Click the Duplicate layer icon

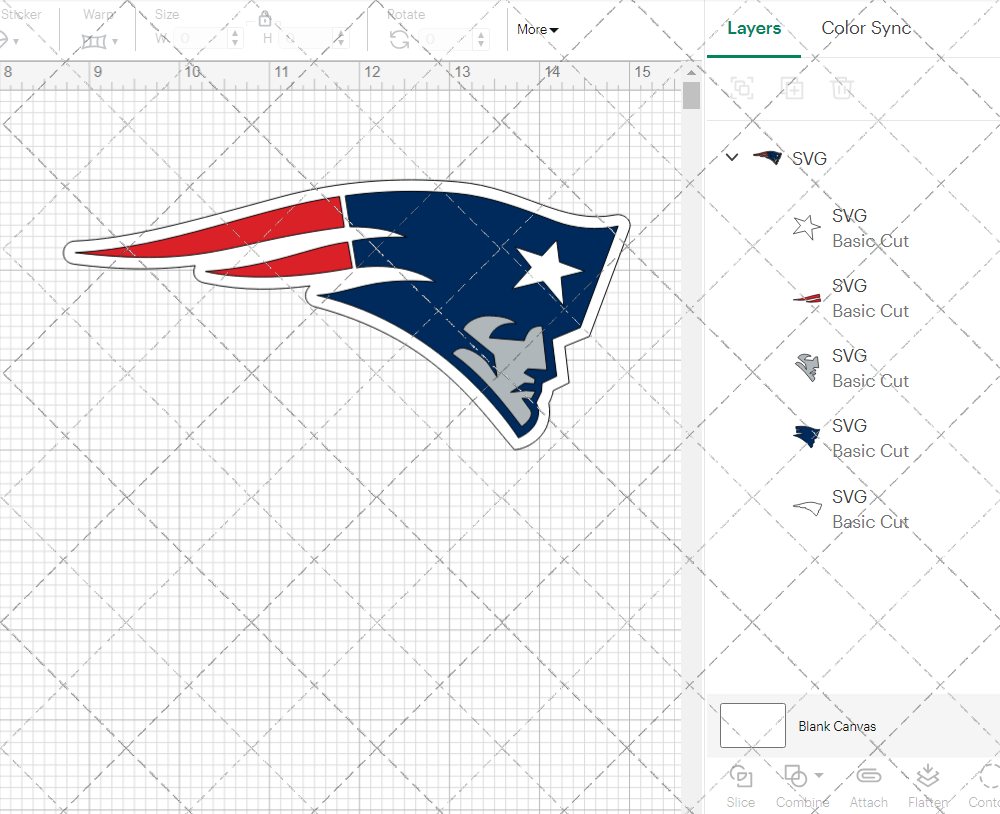click(792, 88)
